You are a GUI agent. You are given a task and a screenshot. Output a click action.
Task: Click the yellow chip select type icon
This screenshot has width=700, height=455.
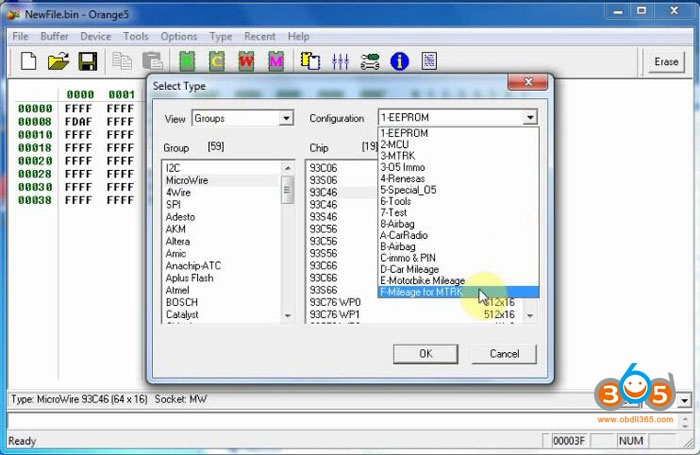click(310, 61)
